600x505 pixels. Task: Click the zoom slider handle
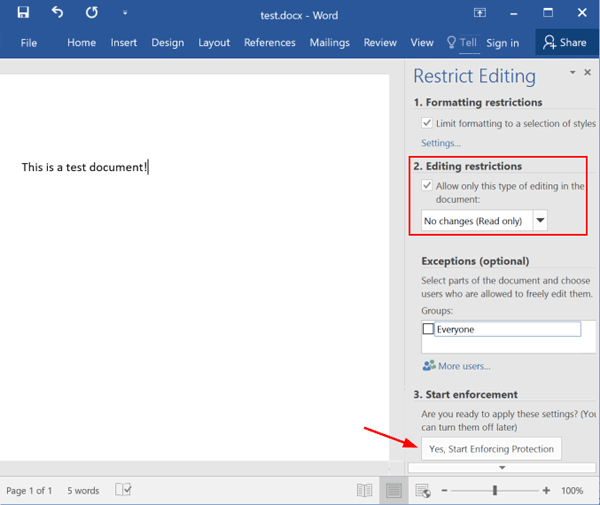click(x=494, y=490)
